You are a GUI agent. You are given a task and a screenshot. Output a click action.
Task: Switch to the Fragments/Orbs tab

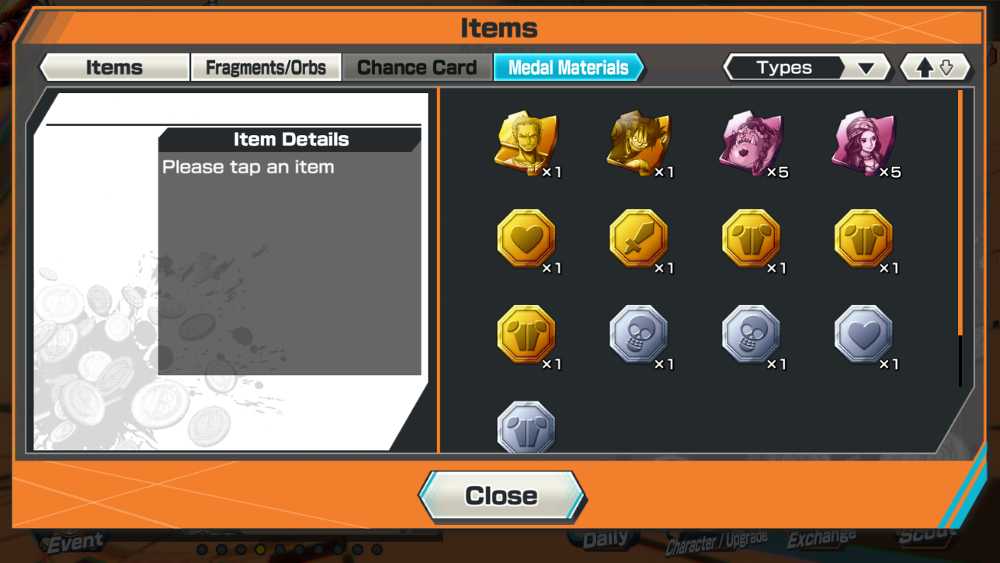266,68
